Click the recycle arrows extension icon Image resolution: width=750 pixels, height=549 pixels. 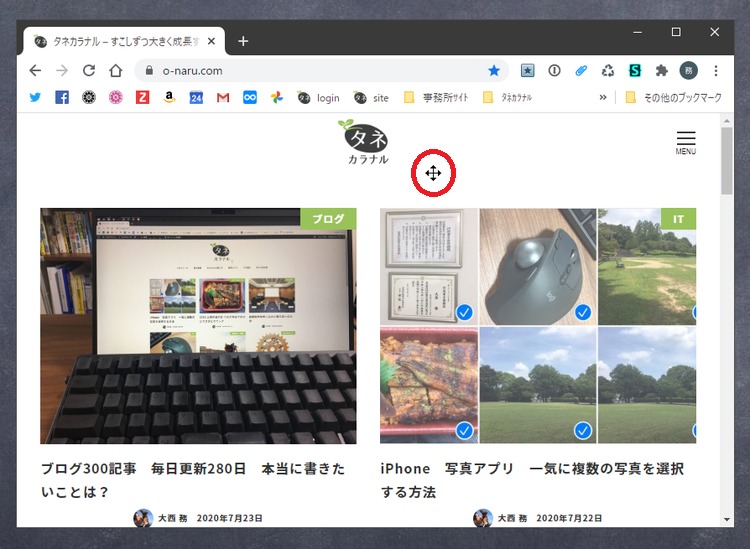pos(608,71)
